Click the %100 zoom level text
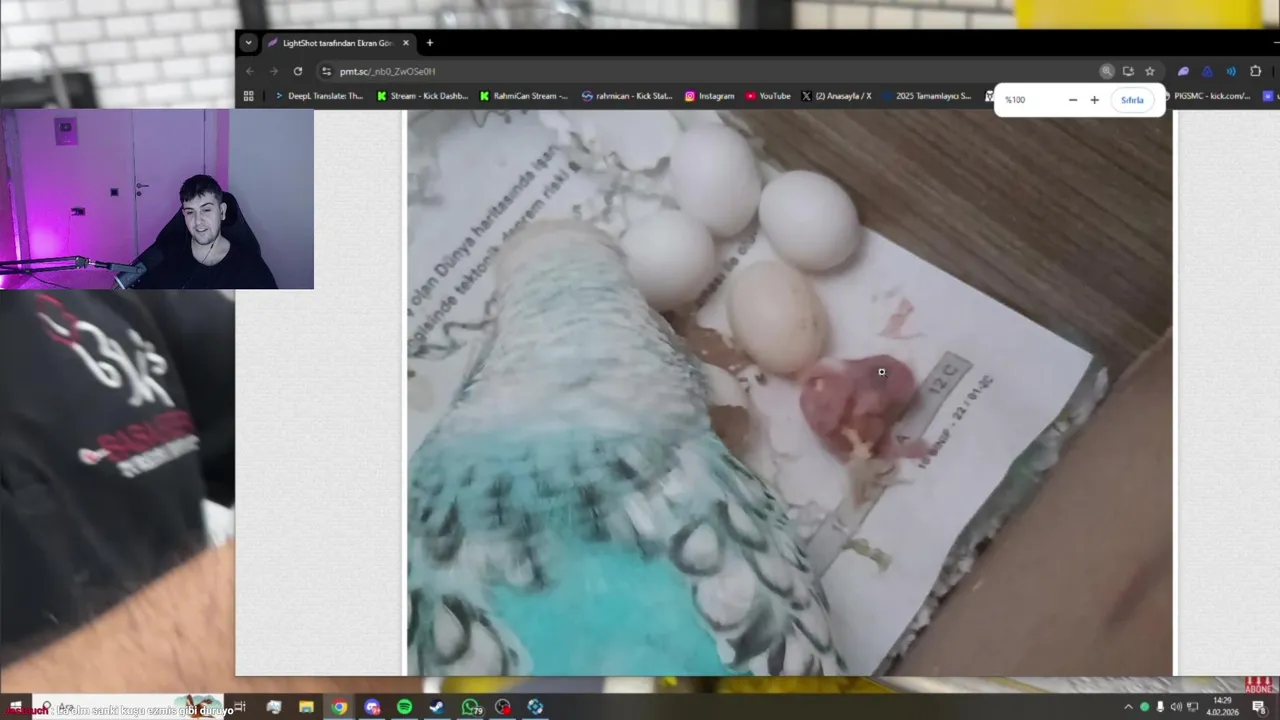Screen dimensions: 1280x720 click(1015, 100)
